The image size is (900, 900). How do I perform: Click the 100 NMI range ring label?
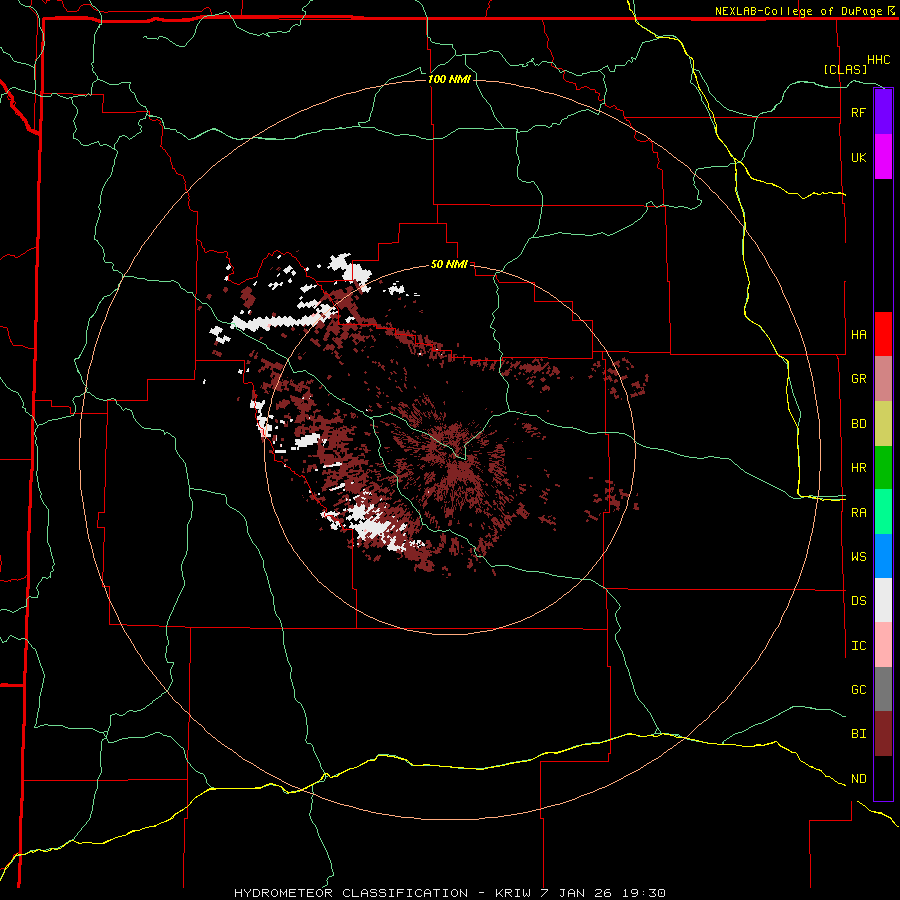coord(449,79)
